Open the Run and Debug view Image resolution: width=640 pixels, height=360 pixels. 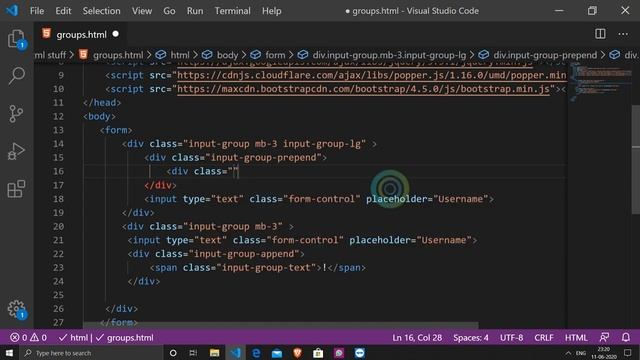click(16, 151)
